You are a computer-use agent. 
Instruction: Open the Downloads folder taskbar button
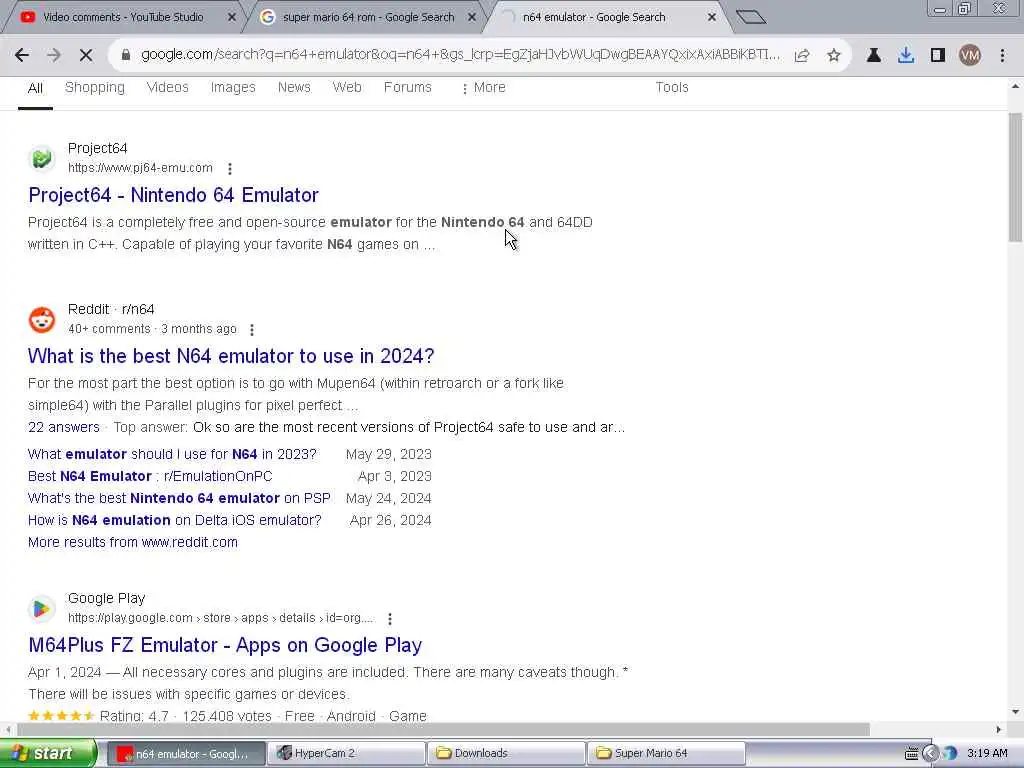(x=507, y=754)
